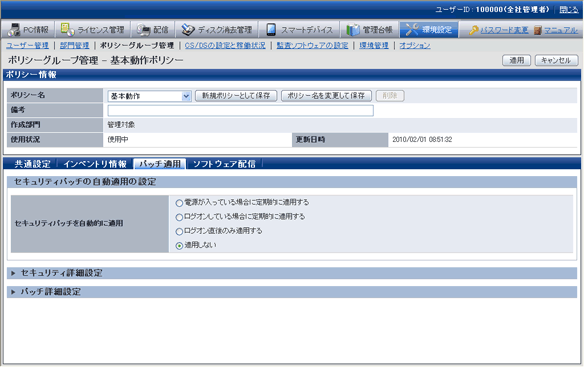Viewport: 584px width, 367px height.
Task: Open the PC情報 main menu
Action: click(x=28, y=29)
